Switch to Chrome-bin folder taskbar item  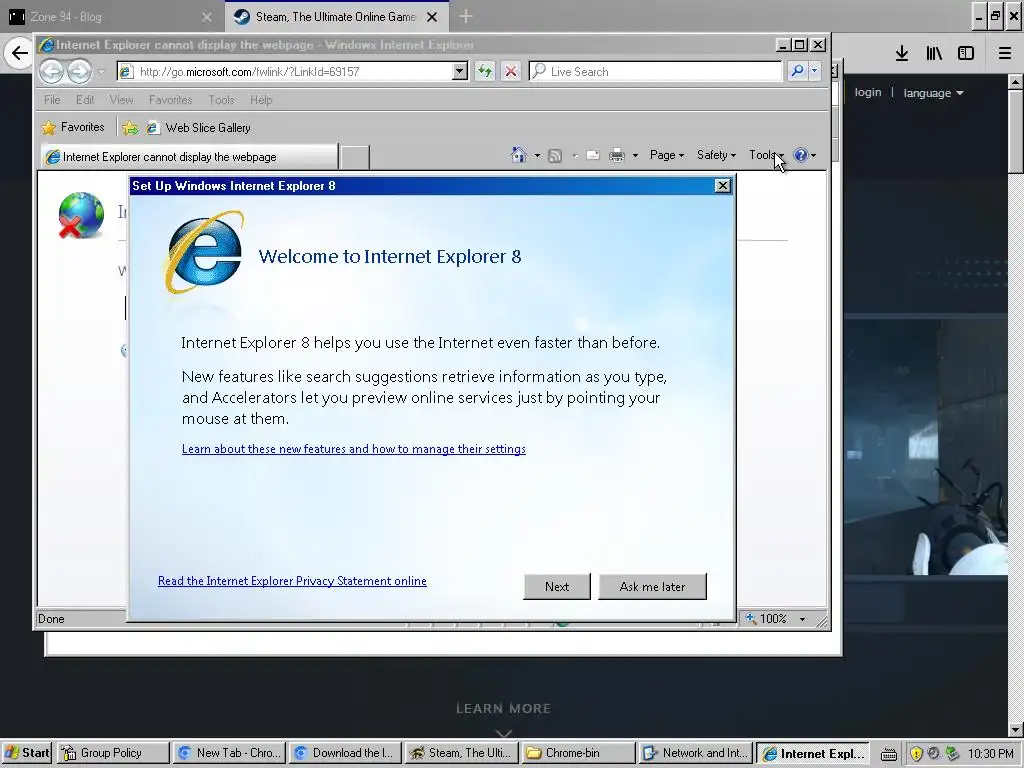click(579, 753)
